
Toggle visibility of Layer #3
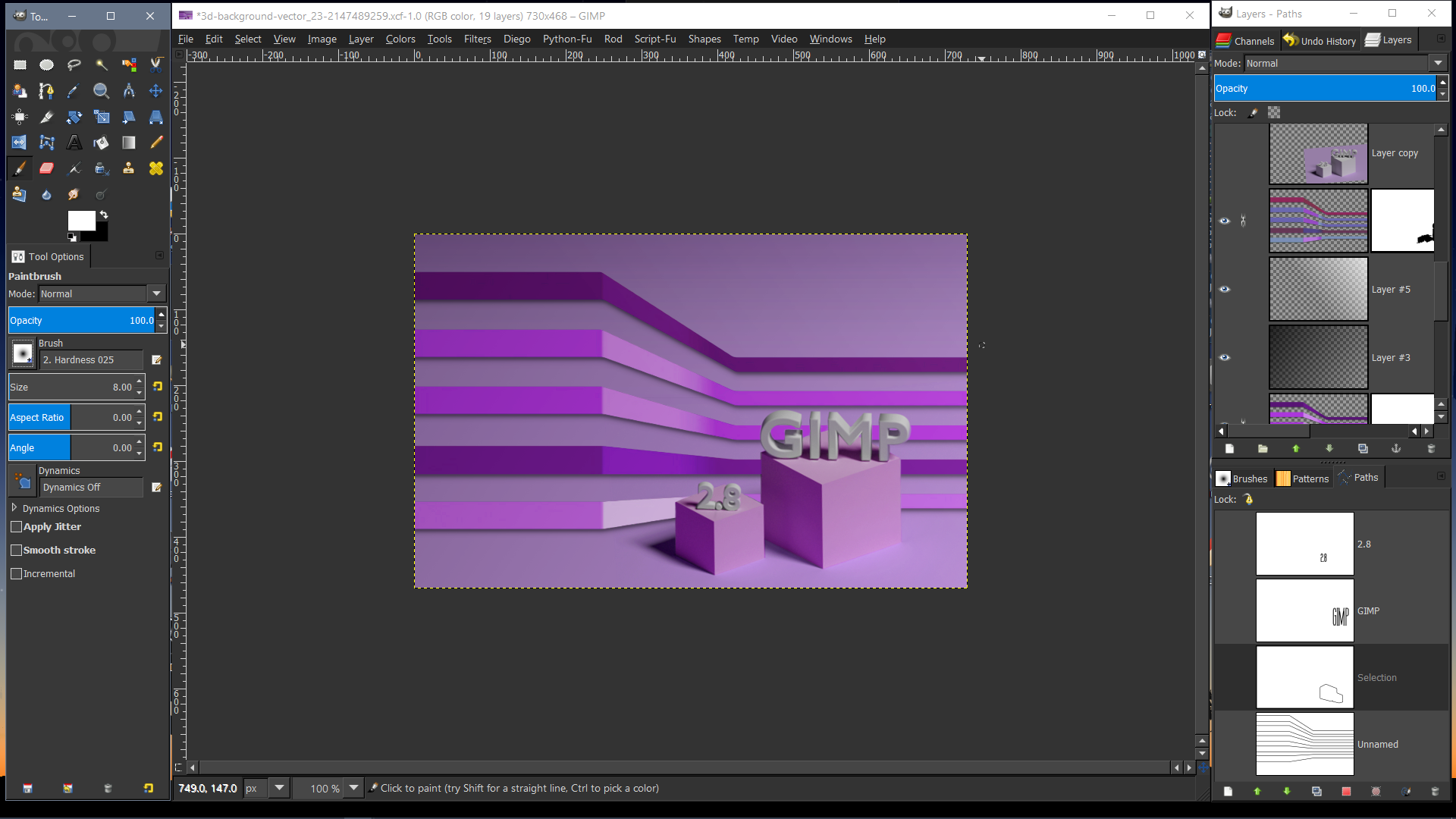[x=1224, y=358]
